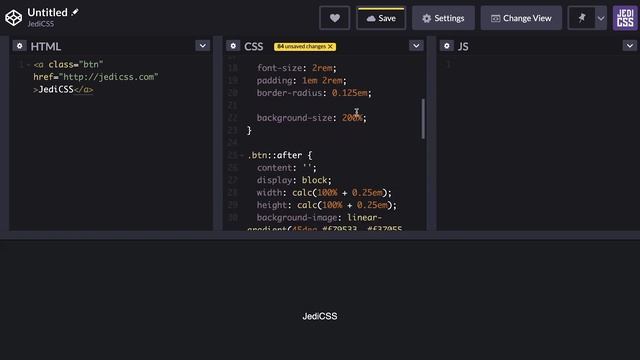This screenshot has height=360, width=640.
Task: Click the JediCSS preview link
Action: (320, 316)
